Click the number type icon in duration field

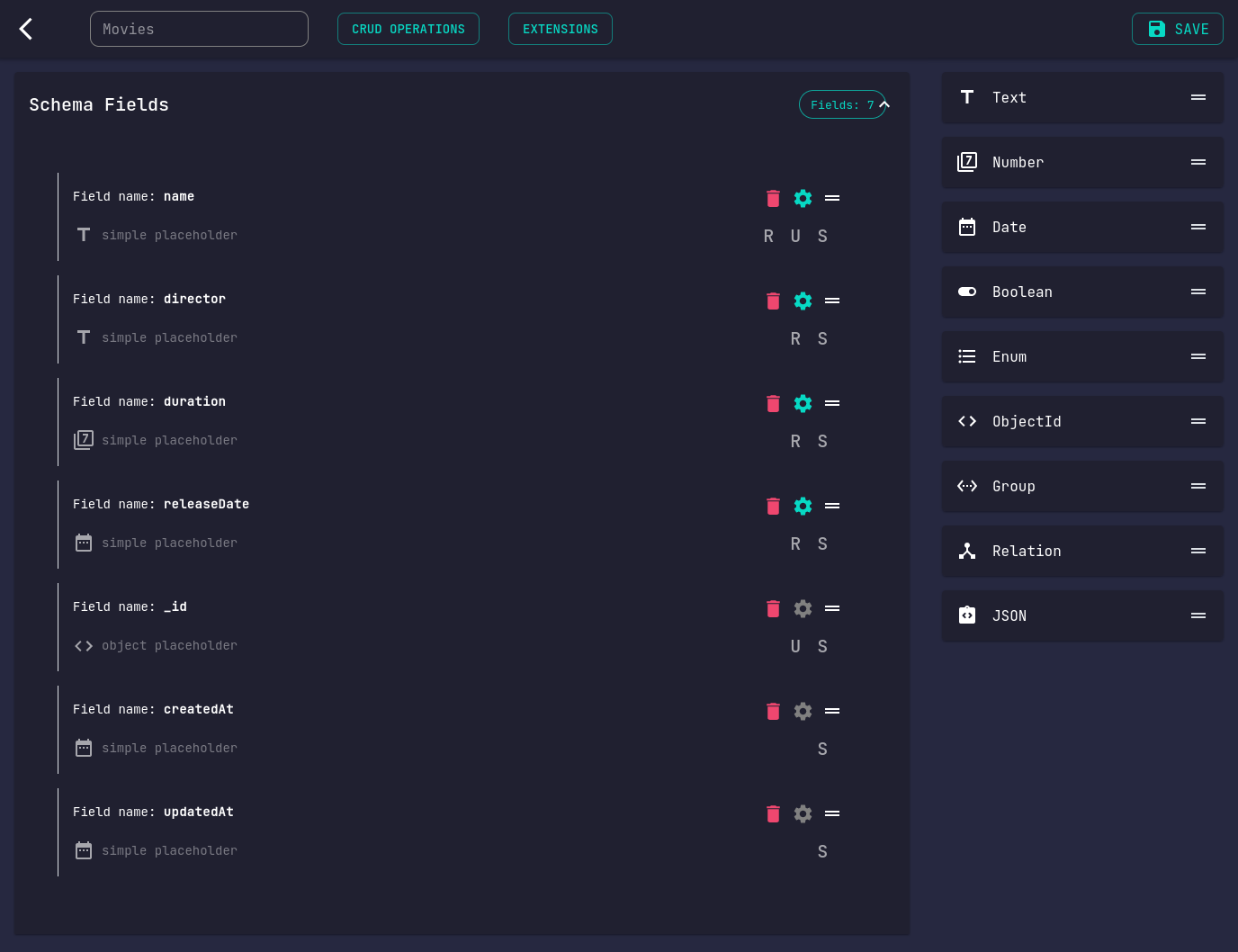(x=84, y=440)
